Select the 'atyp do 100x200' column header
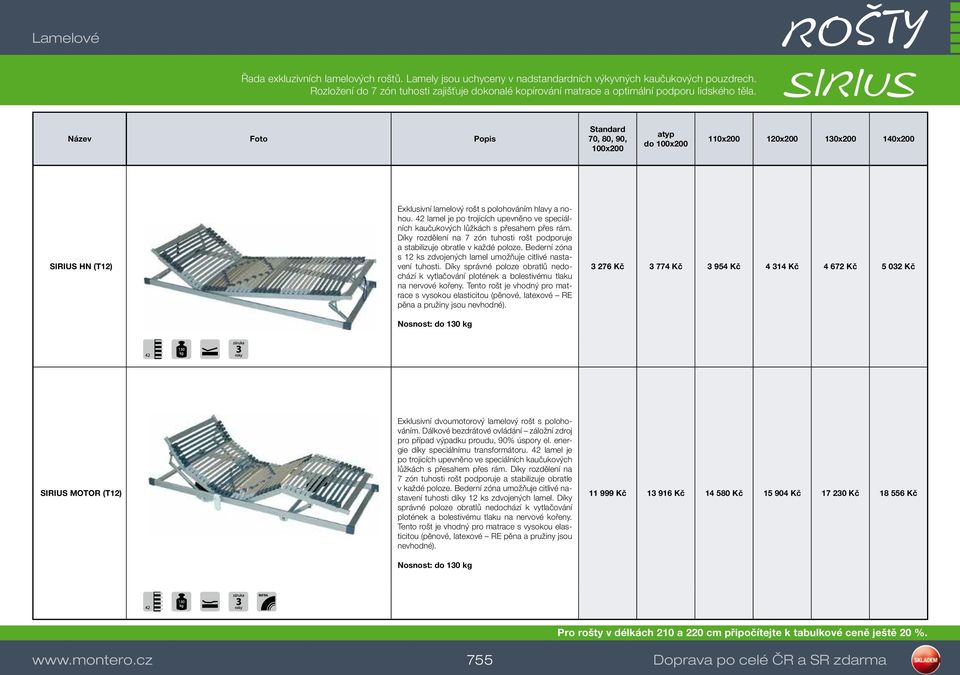This screenshot has width=960, height=675. pos(666,139)
